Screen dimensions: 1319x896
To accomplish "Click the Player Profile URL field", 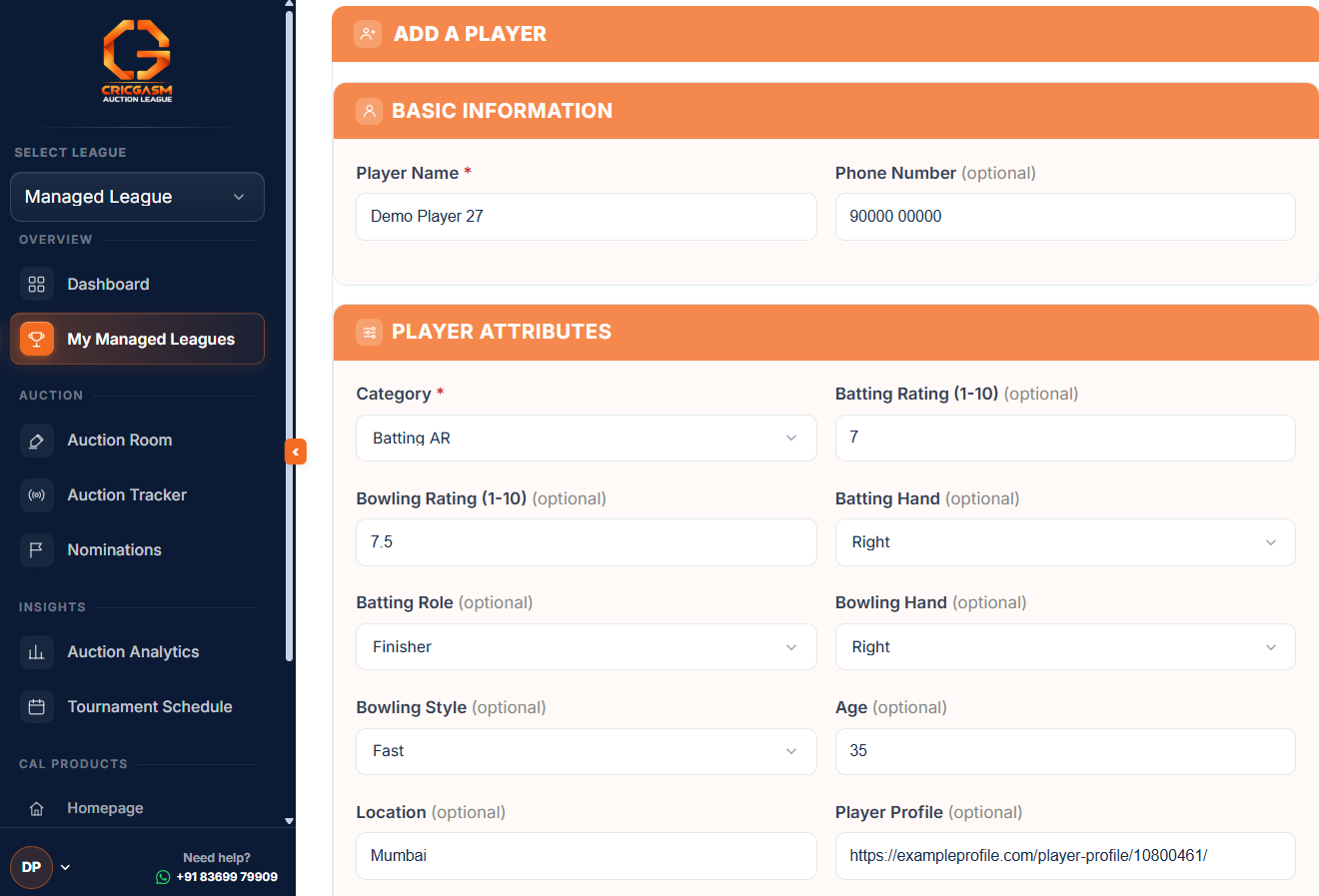I will 1065,856.
